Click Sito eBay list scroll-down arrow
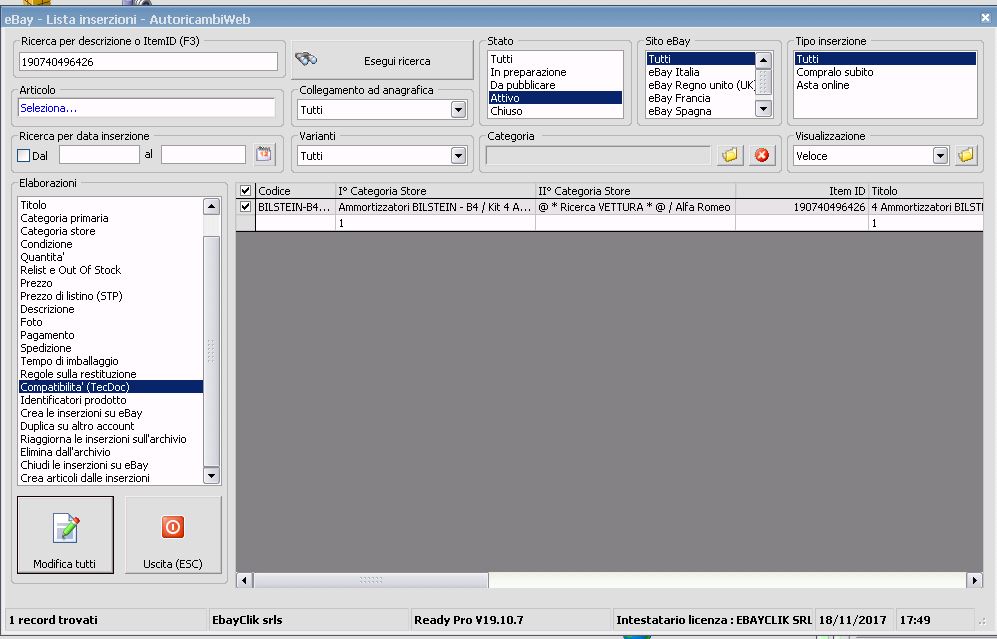 (x=764, y=109)
